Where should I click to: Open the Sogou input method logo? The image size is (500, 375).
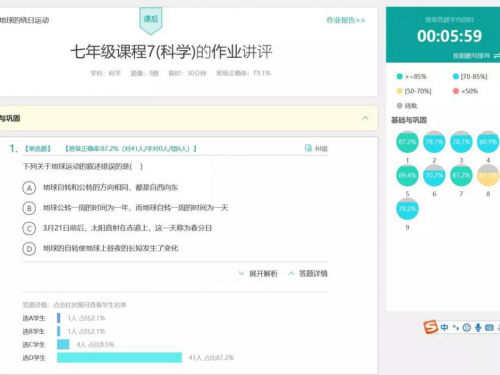coord(431,327)
